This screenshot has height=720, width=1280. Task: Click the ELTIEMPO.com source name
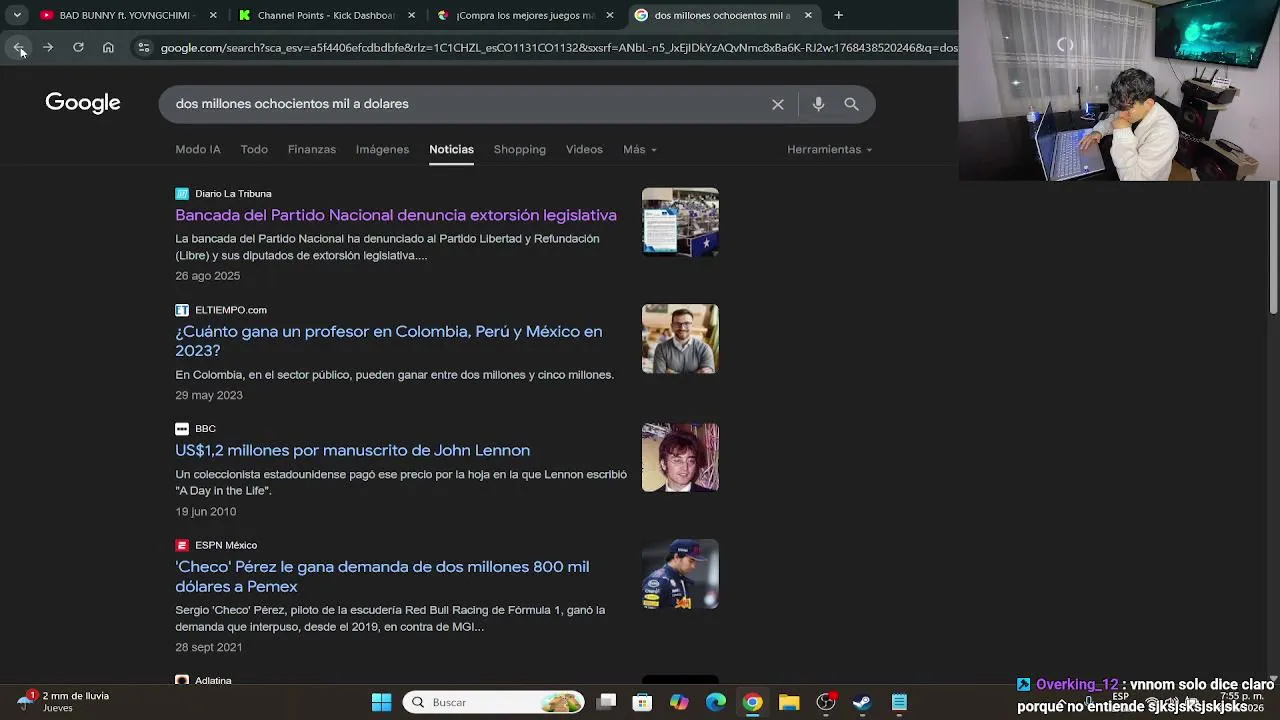[x=231, y=310]
